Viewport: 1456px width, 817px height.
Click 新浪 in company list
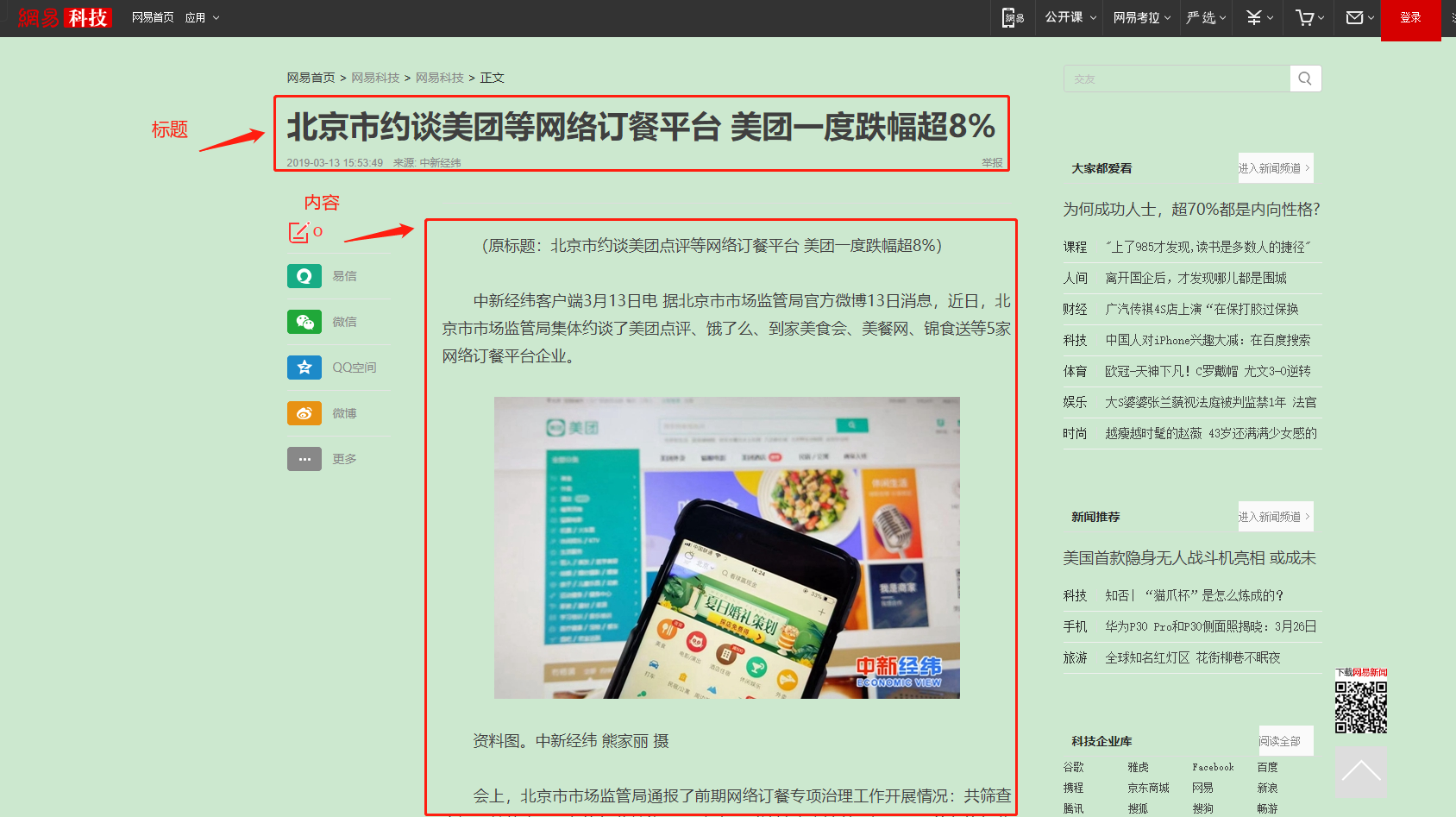(x=1267, y=788)
